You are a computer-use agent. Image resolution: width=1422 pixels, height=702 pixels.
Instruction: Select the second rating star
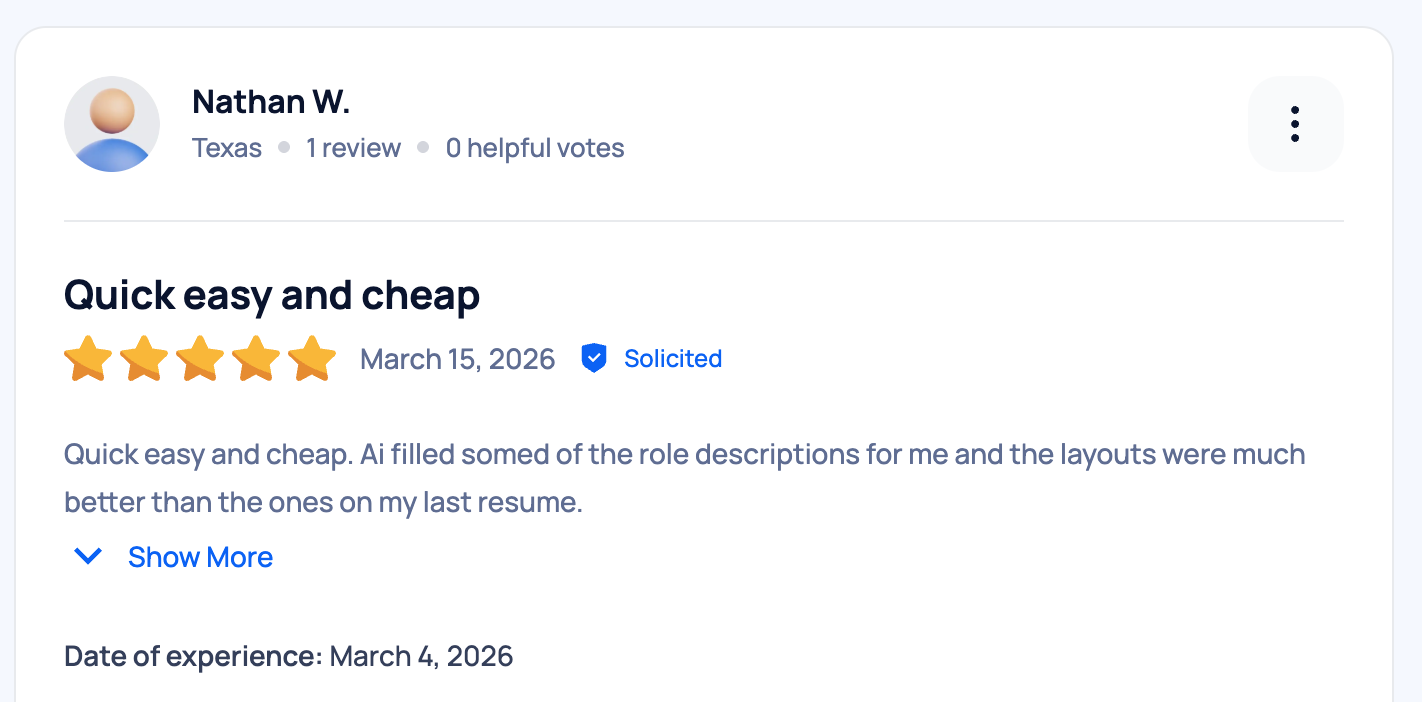click(144, 357)
